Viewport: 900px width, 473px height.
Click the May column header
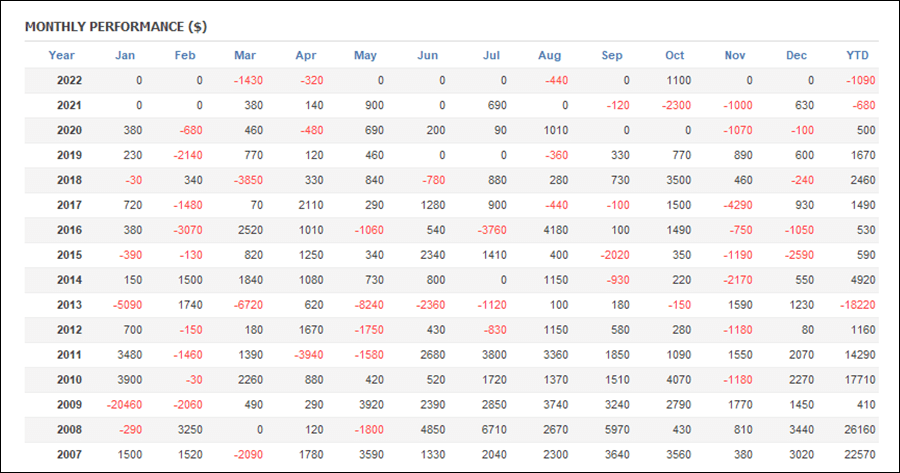tap(365, 55)
